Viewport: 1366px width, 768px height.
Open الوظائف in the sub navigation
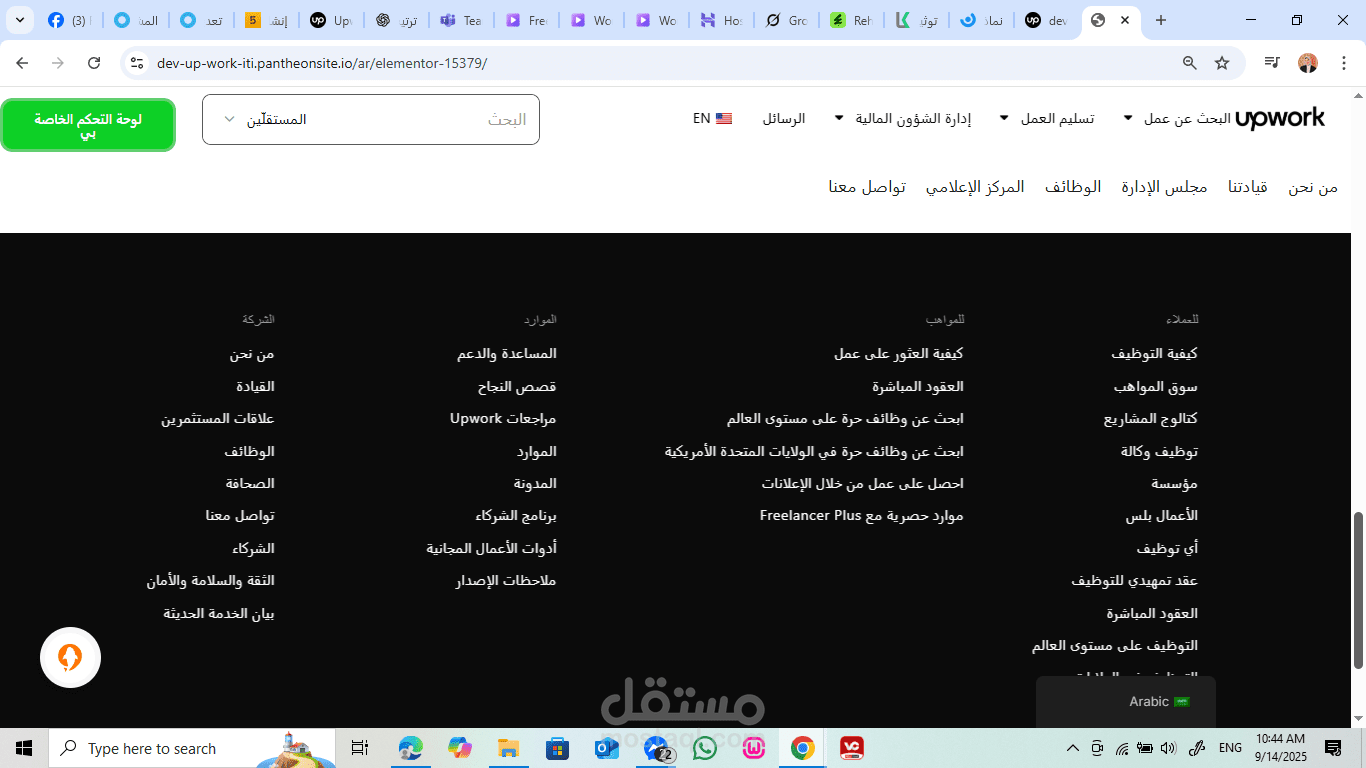click(x=1073, y=187)
